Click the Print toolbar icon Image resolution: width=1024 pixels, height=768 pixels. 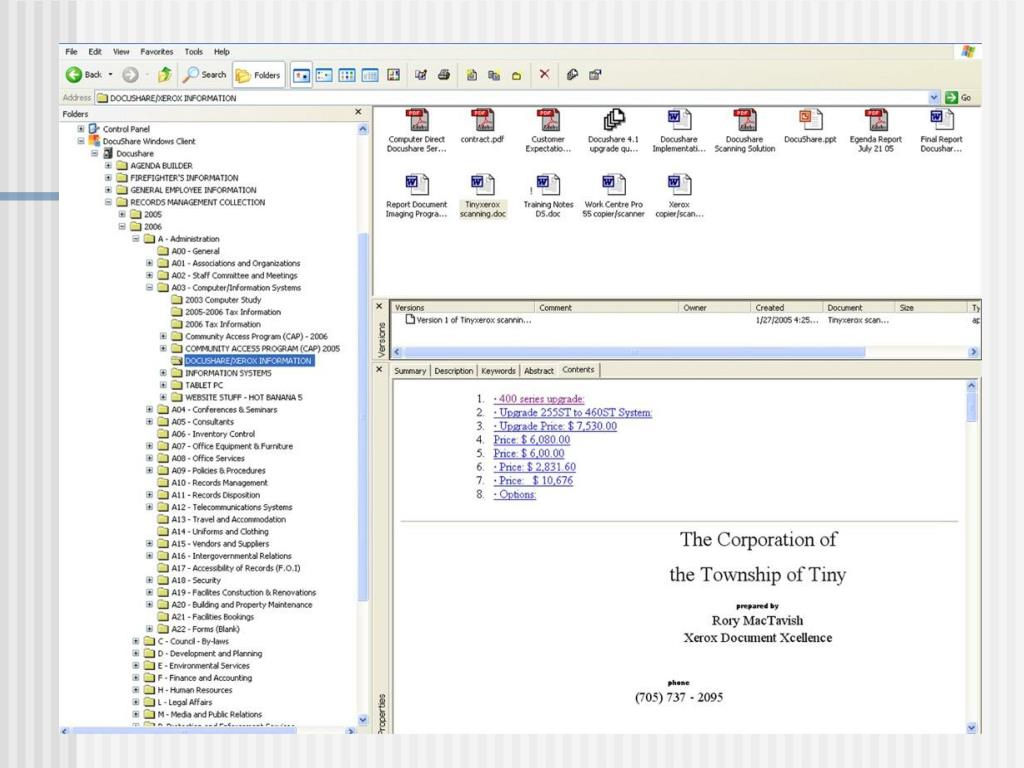point(444,74)
